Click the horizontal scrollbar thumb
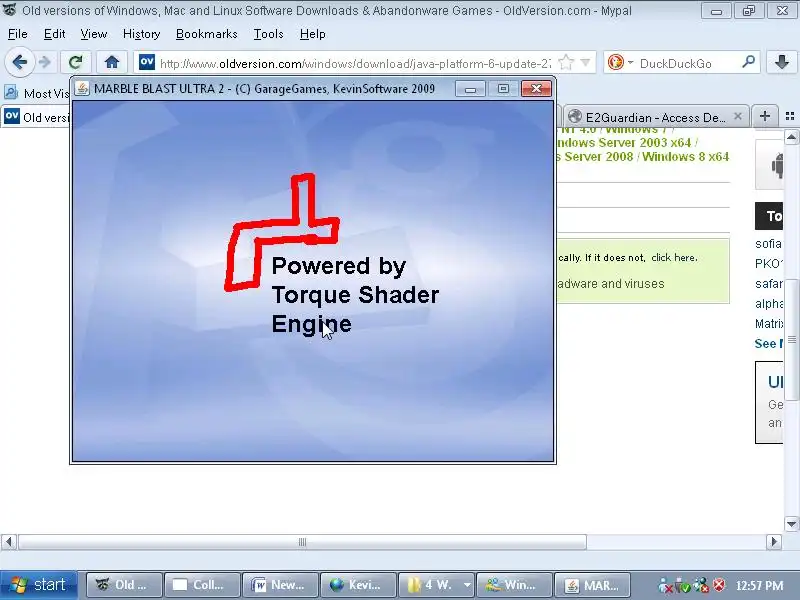 [x=302, y=541]
